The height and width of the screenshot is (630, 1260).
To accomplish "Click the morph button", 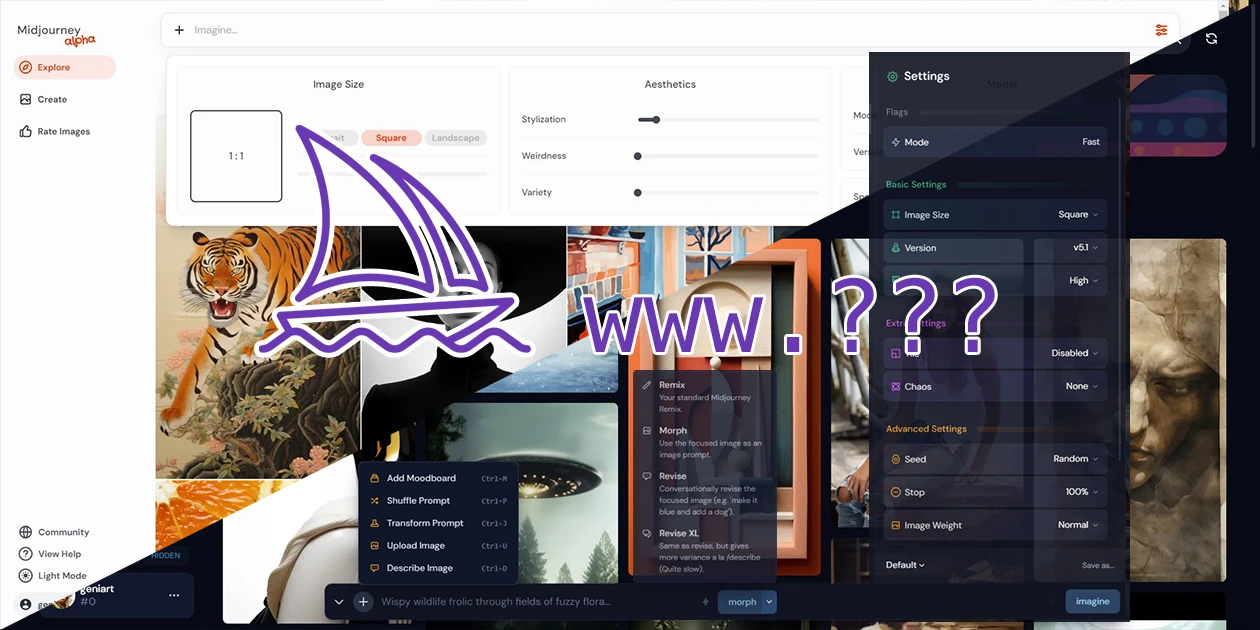I will click(x=742, y=602).
